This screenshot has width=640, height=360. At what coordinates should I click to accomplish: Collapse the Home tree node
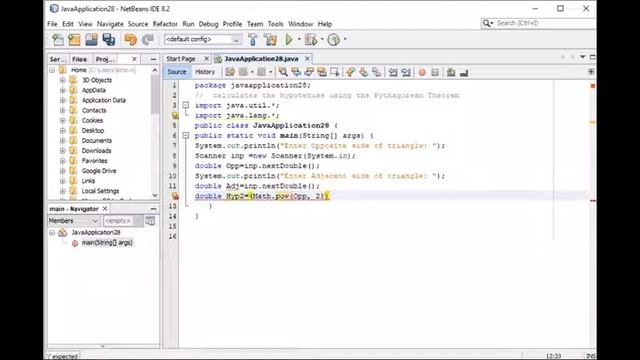52,70
